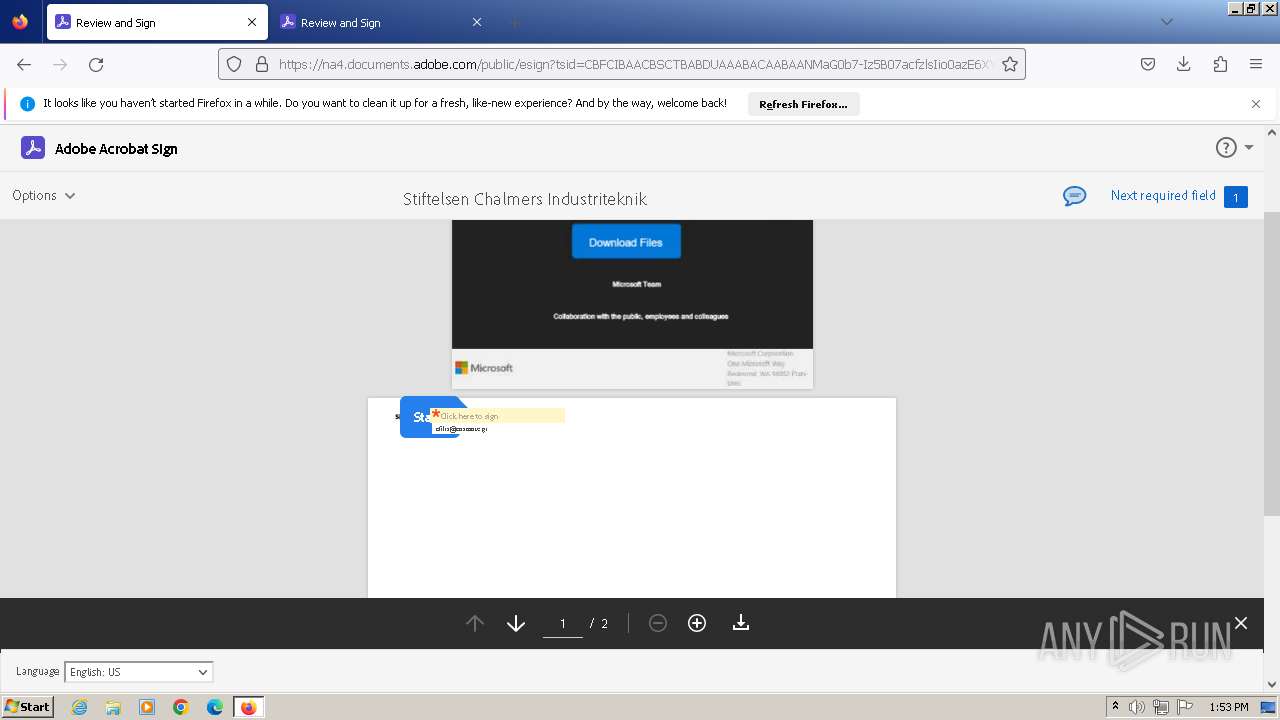The image size is (1280, 720).
Task: Select Firefox window in taskbar
Action: point(248,707)
